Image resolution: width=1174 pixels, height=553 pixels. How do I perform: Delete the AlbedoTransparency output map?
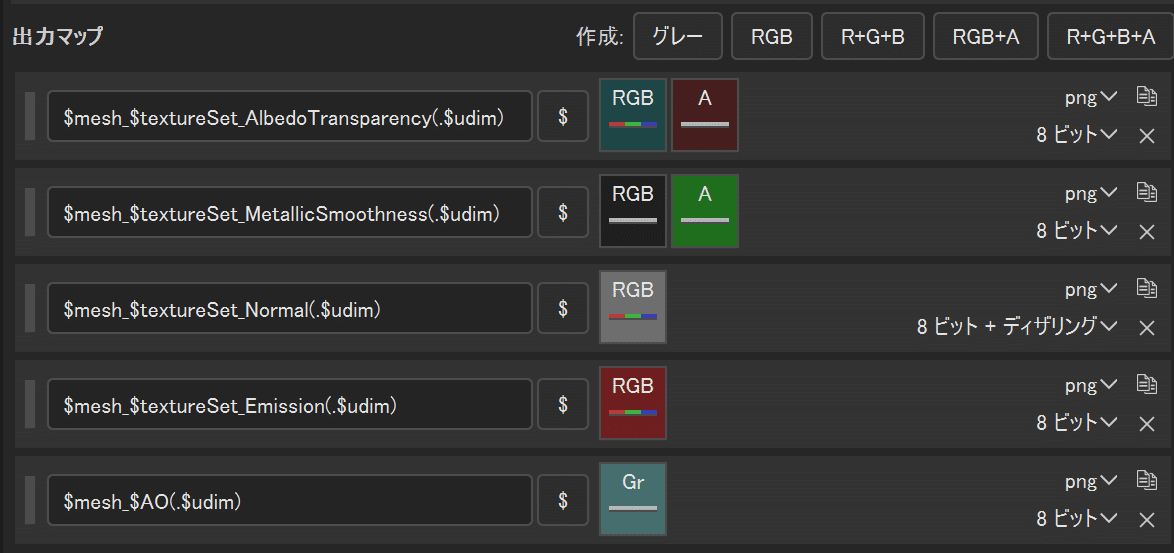point(1146,136)
